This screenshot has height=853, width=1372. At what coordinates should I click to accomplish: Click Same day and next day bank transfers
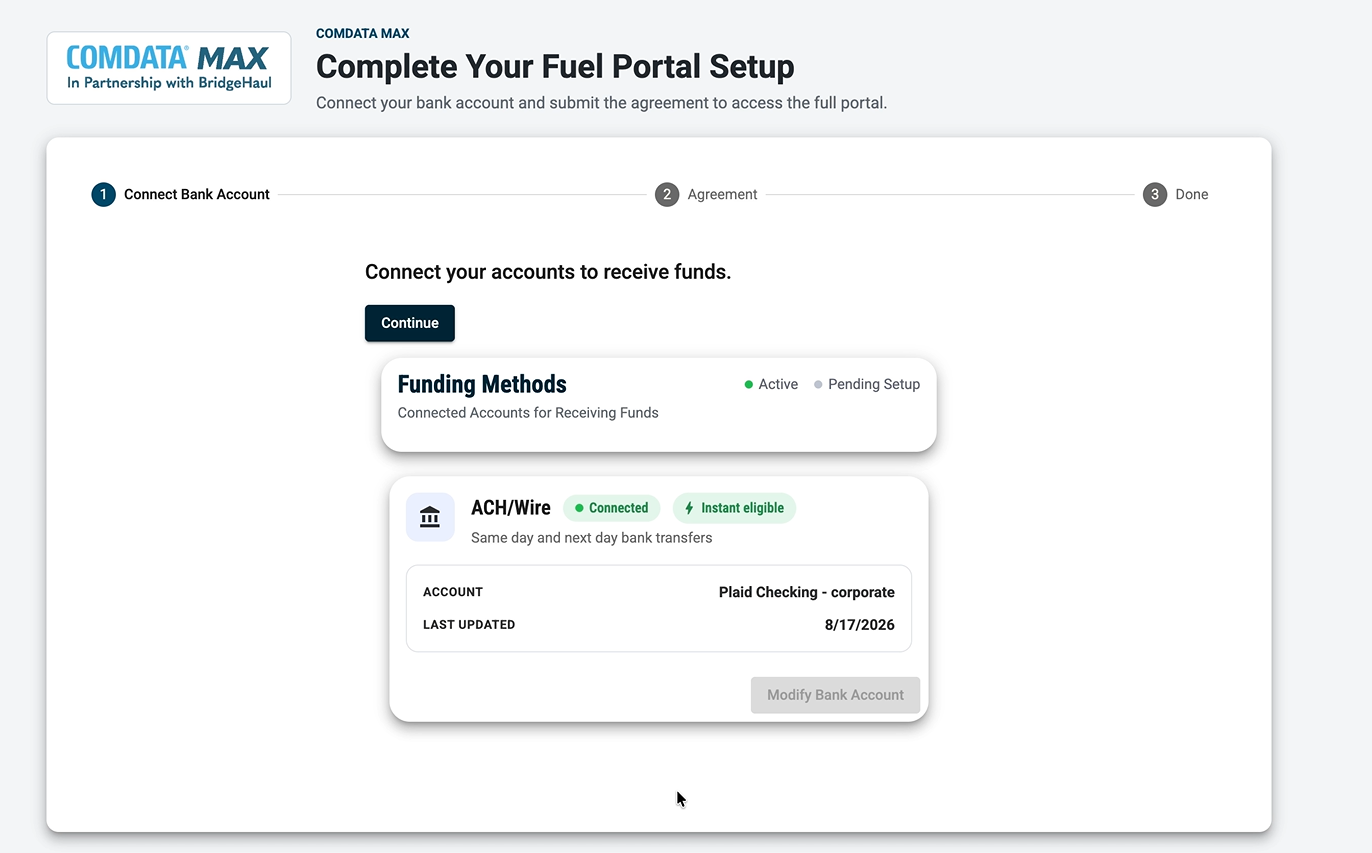click(x=592, y=538)
